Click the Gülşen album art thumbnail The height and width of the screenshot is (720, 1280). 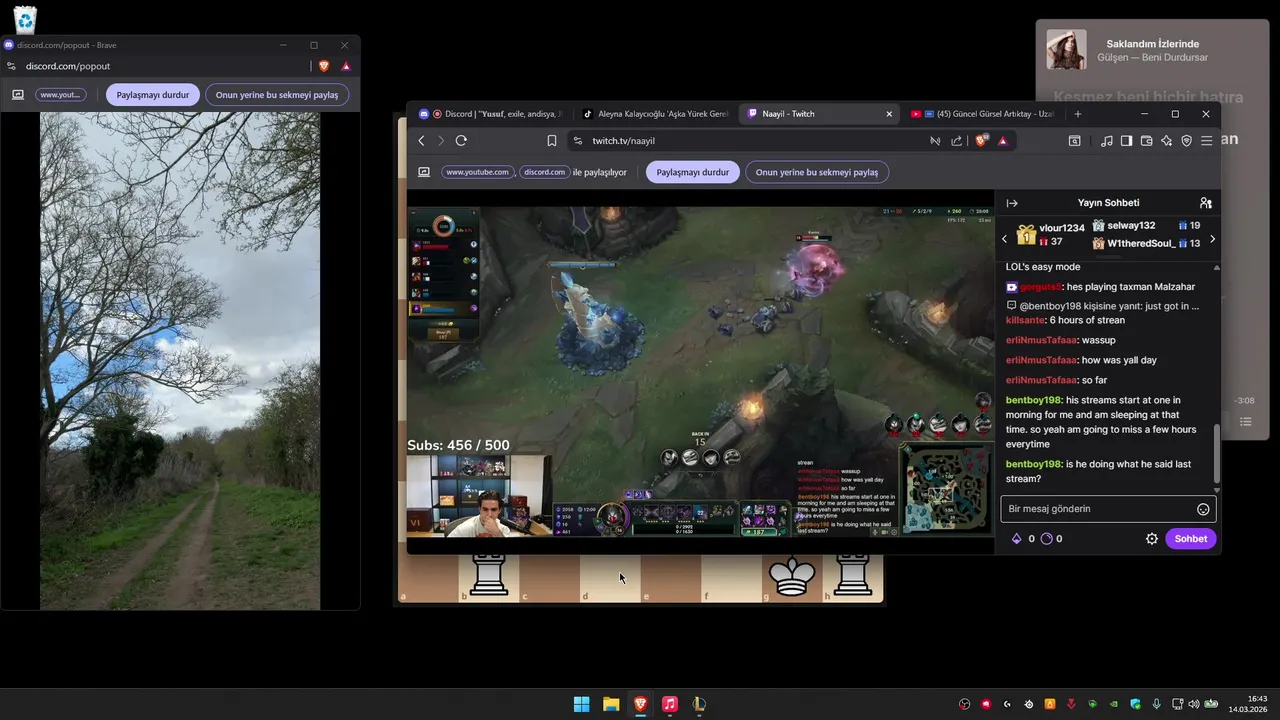tap(1066, 50)
